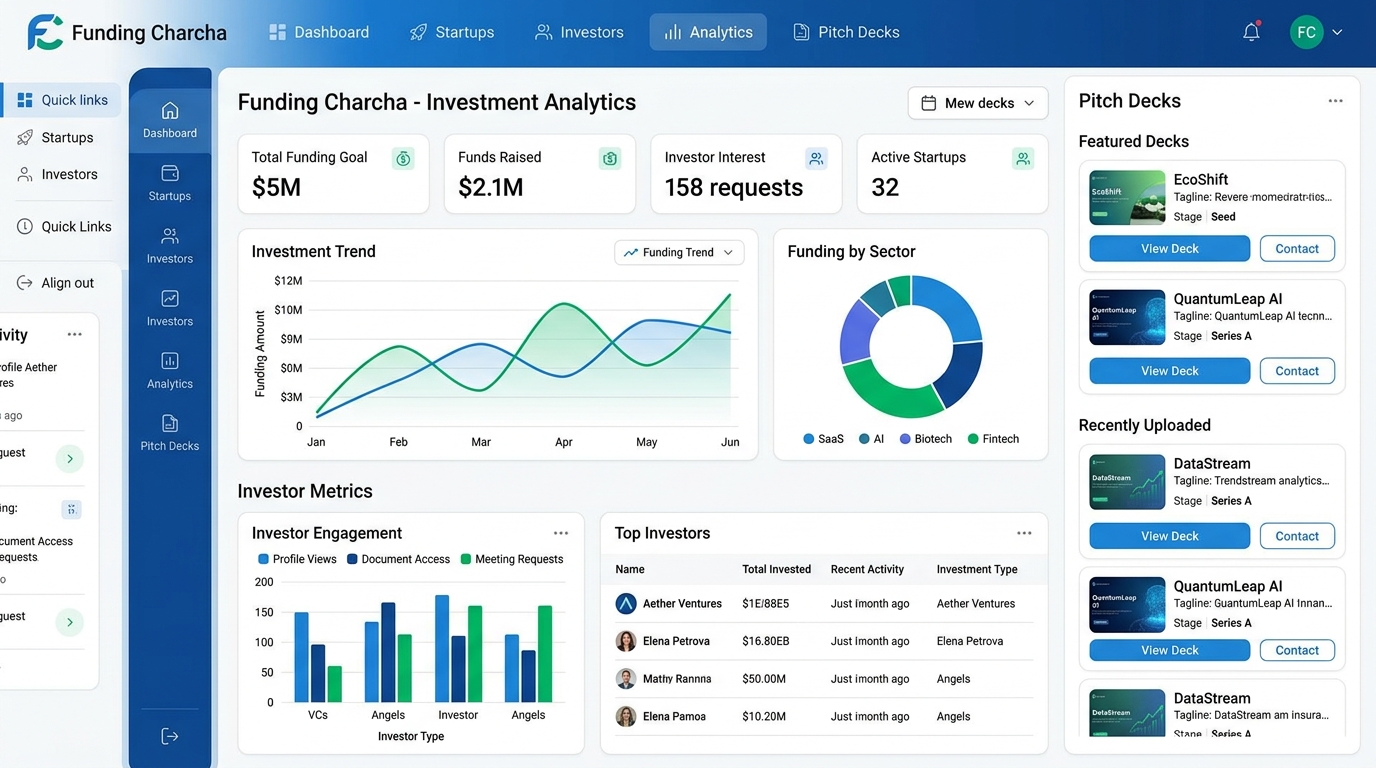Toggle AI legend item
Image resolution: width=1376 pixels, height=768 pixels.
tap(872, 439)
